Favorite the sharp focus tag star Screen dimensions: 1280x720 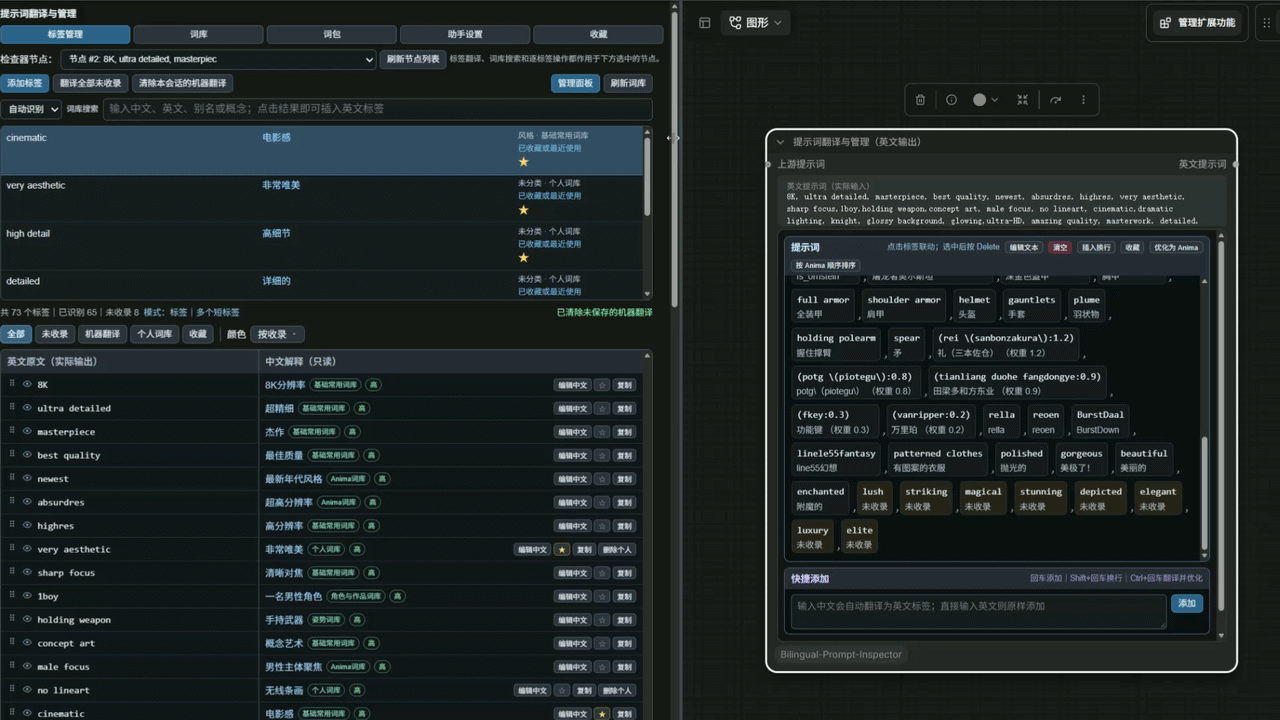click(x=602, y=573)
